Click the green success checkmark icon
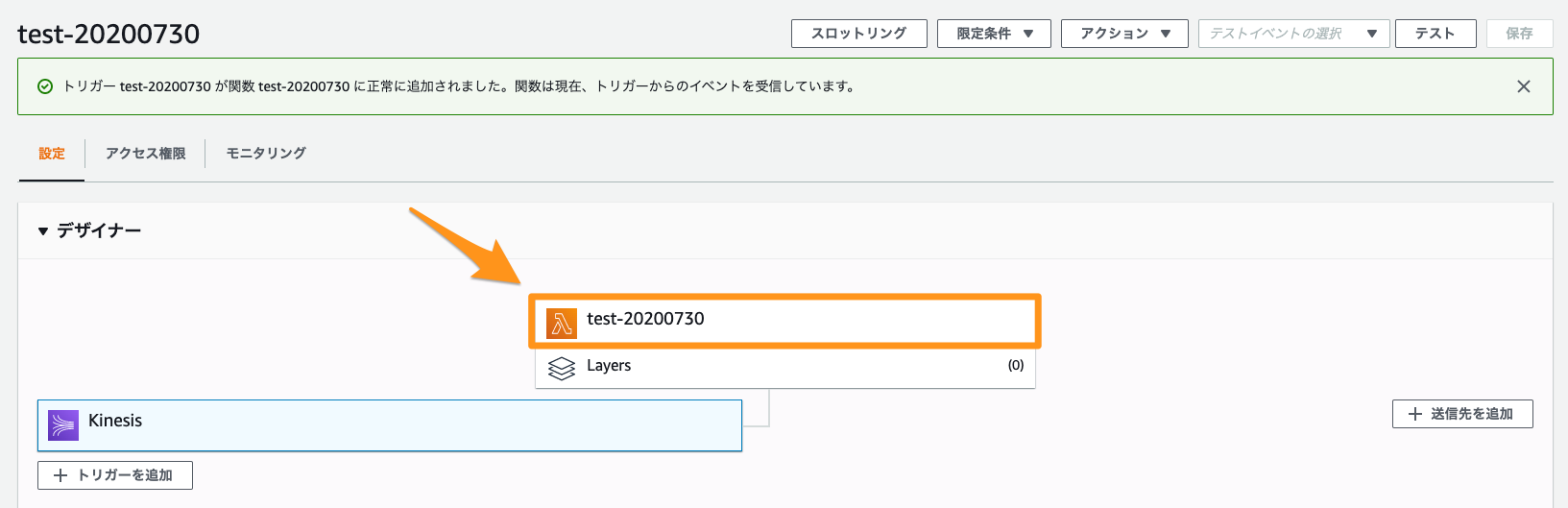The height and width of the screenshot is (508, 1568). pyautogui.click(x=45, y=86)
